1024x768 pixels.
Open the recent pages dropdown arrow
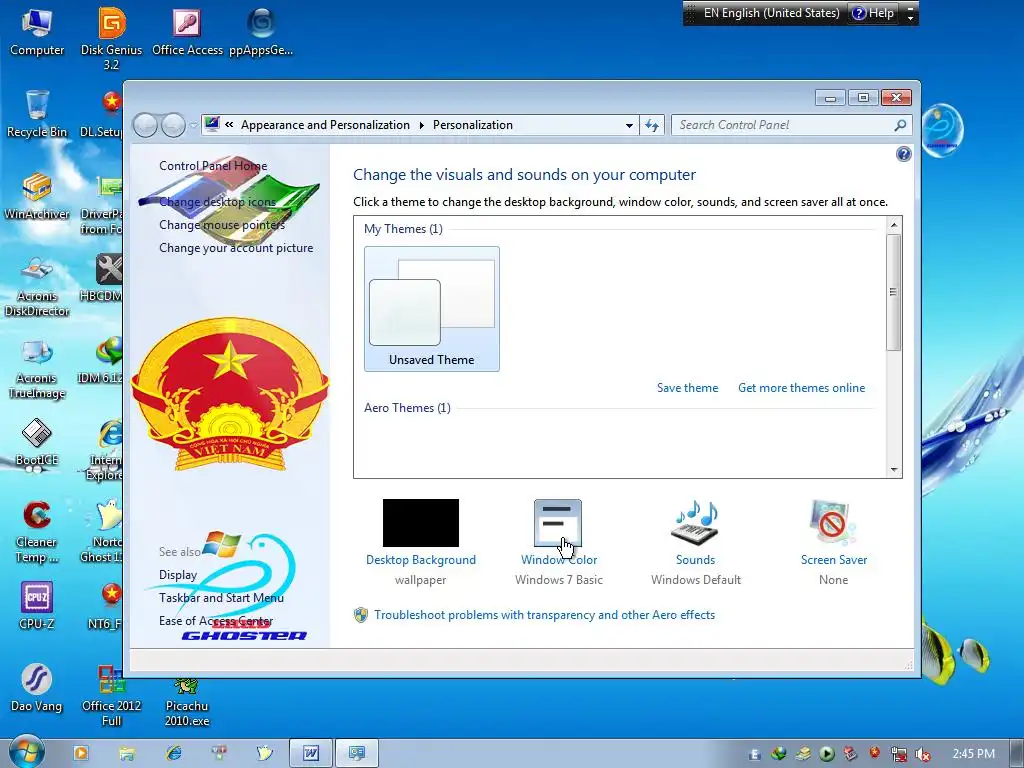[193, 125]
